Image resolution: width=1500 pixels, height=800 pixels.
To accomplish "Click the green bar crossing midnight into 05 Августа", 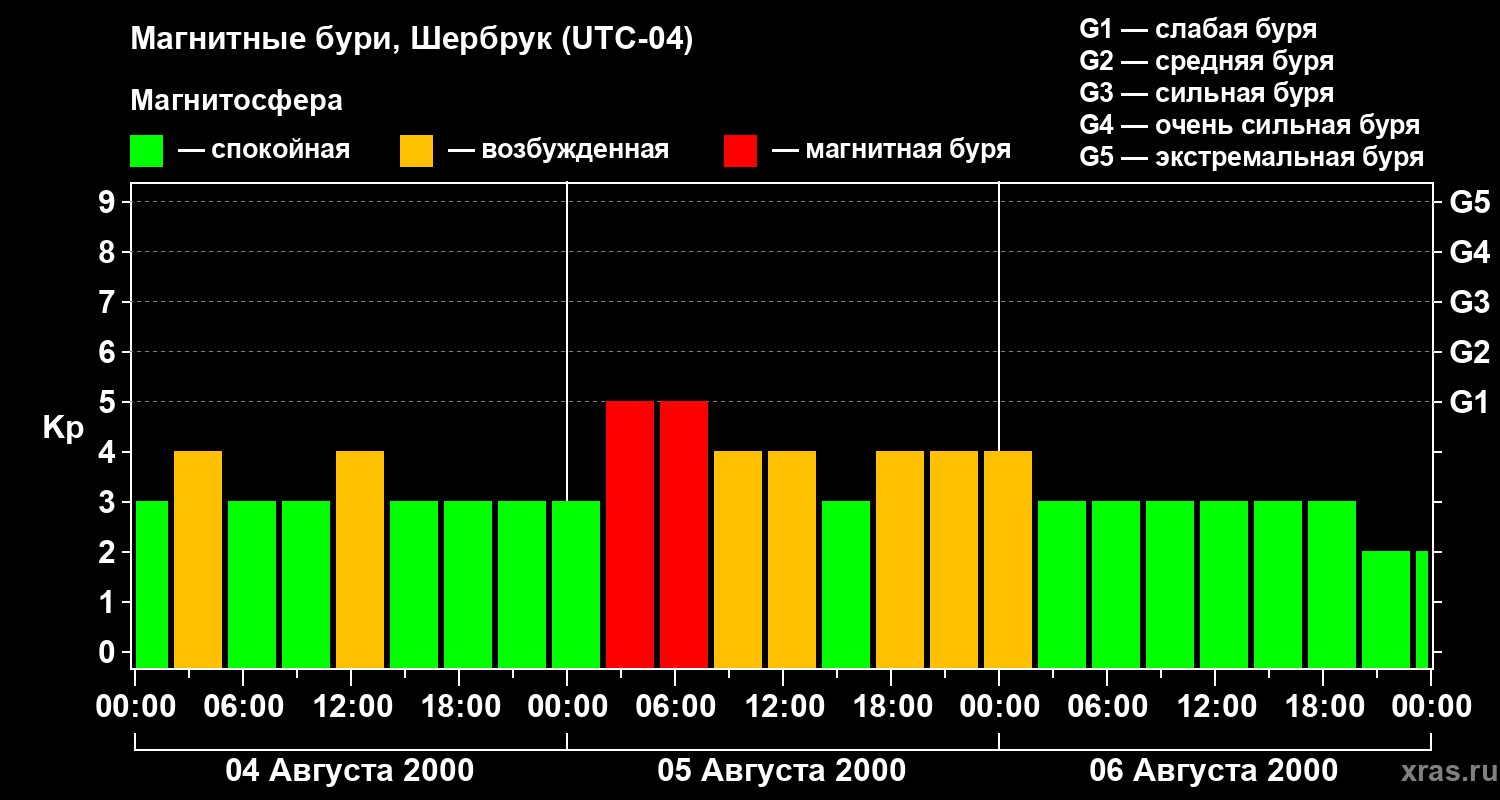I will click(x=576, y=585).
